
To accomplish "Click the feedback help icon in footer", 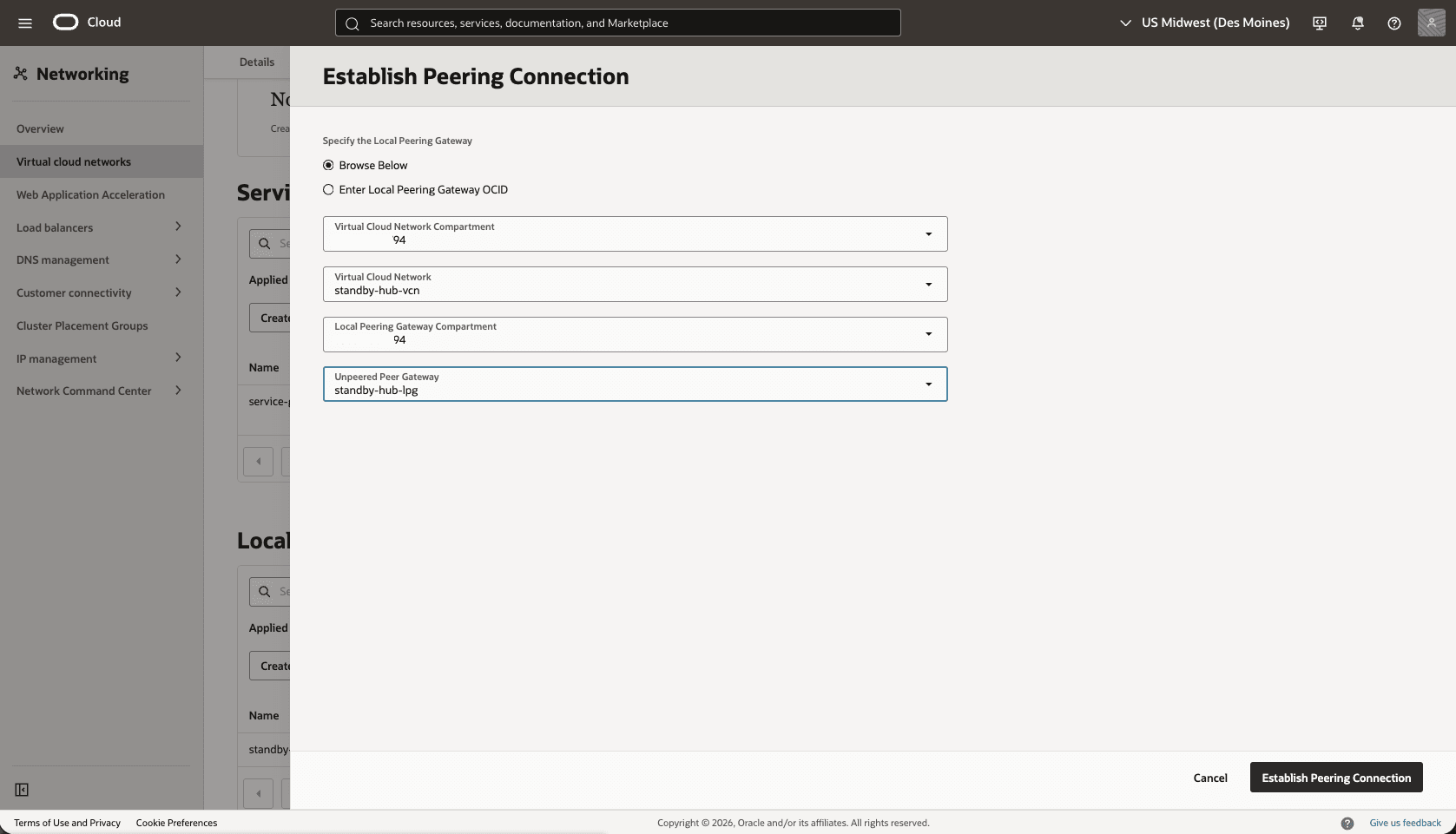I will tap(1347, 823).
